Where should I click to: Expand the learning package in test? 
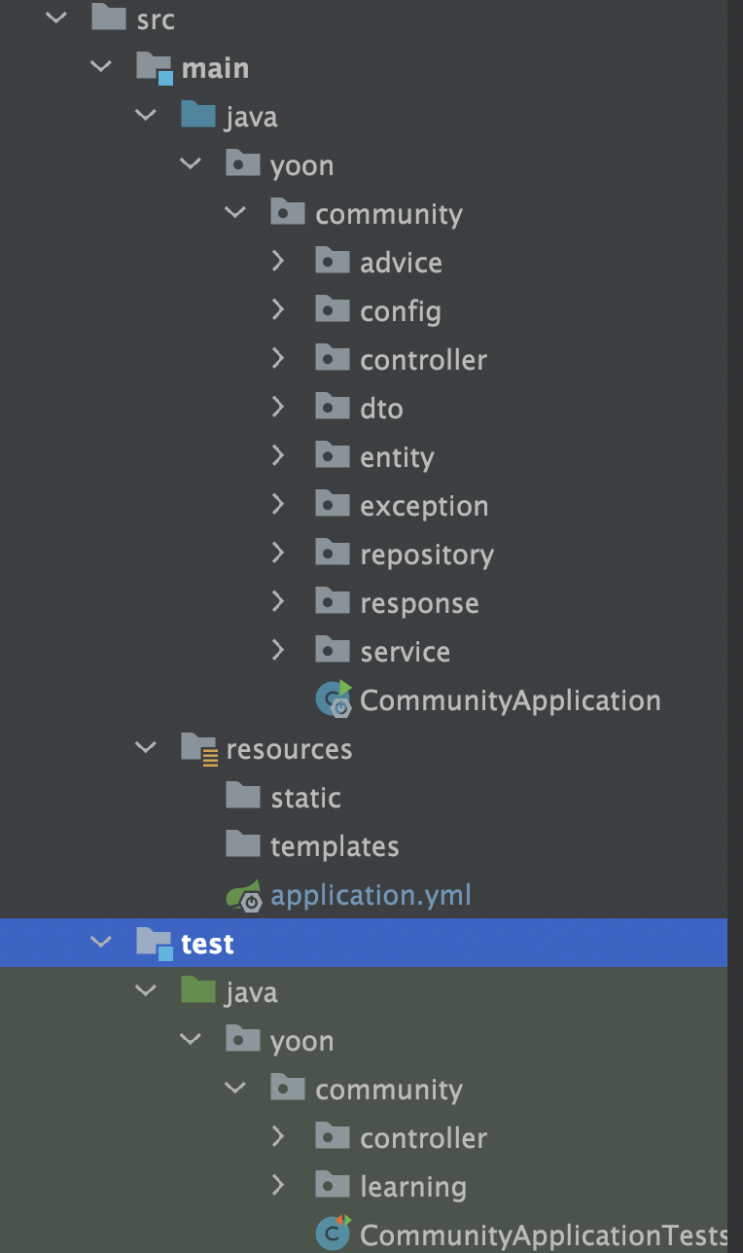(x=278, y=1185)
